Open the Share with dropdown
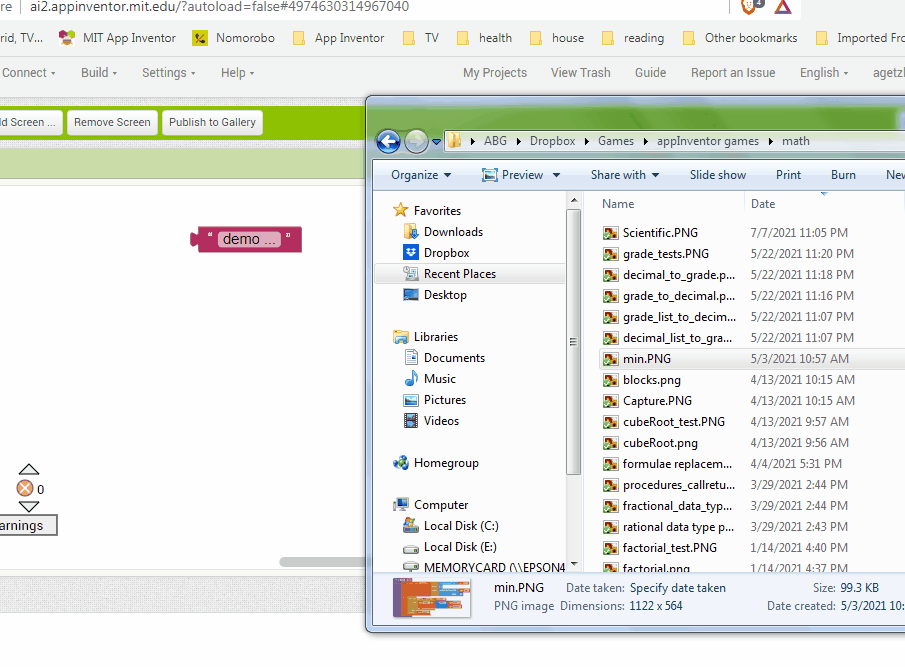Image resolution: width=905 pixels, height=667 pixels. pyautogui.click(x=624, y=175)
